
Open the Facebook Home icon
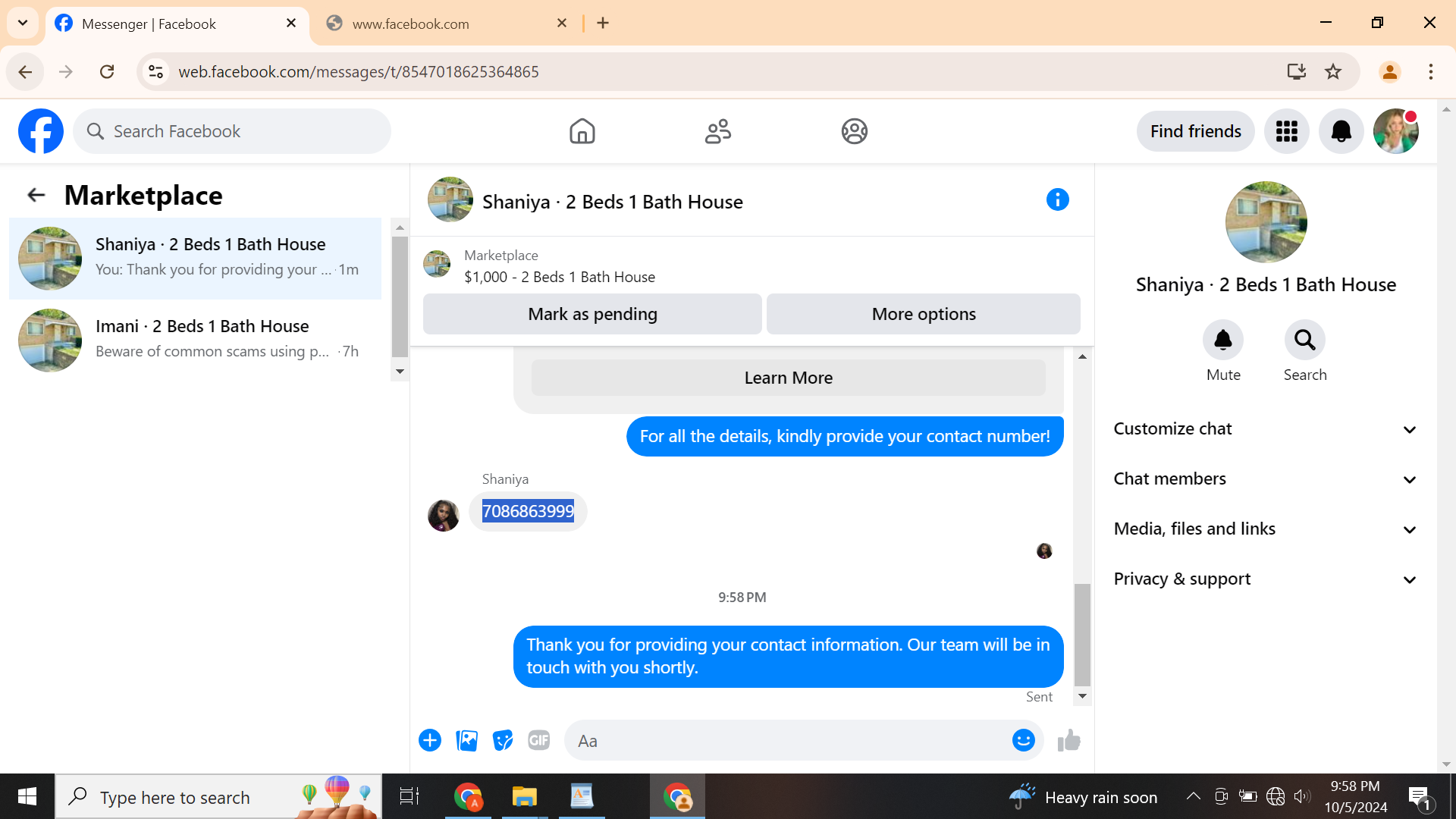click(x=582, y=131)
